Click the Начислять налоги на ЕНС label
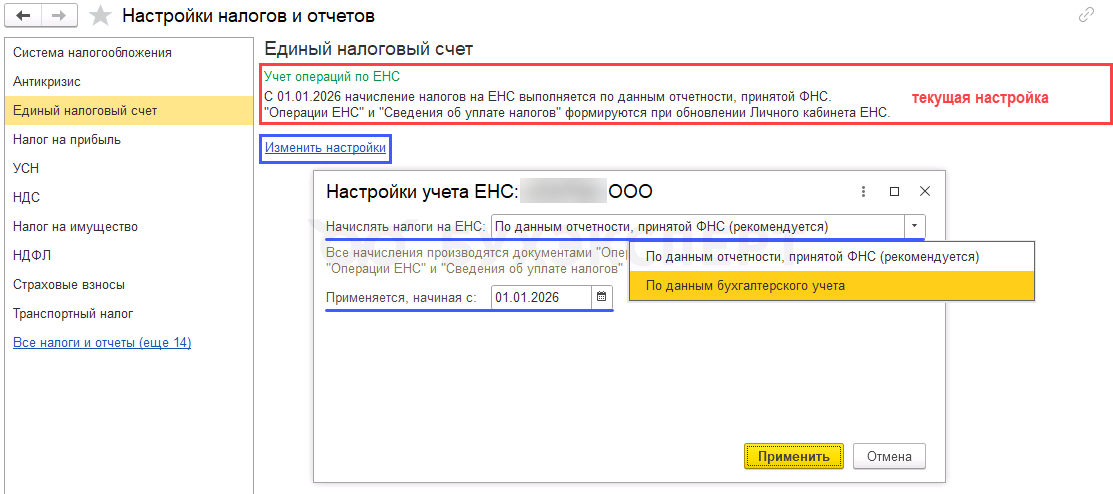The image size is (1113, 494). pyautogui.click(x=406, y=227)
